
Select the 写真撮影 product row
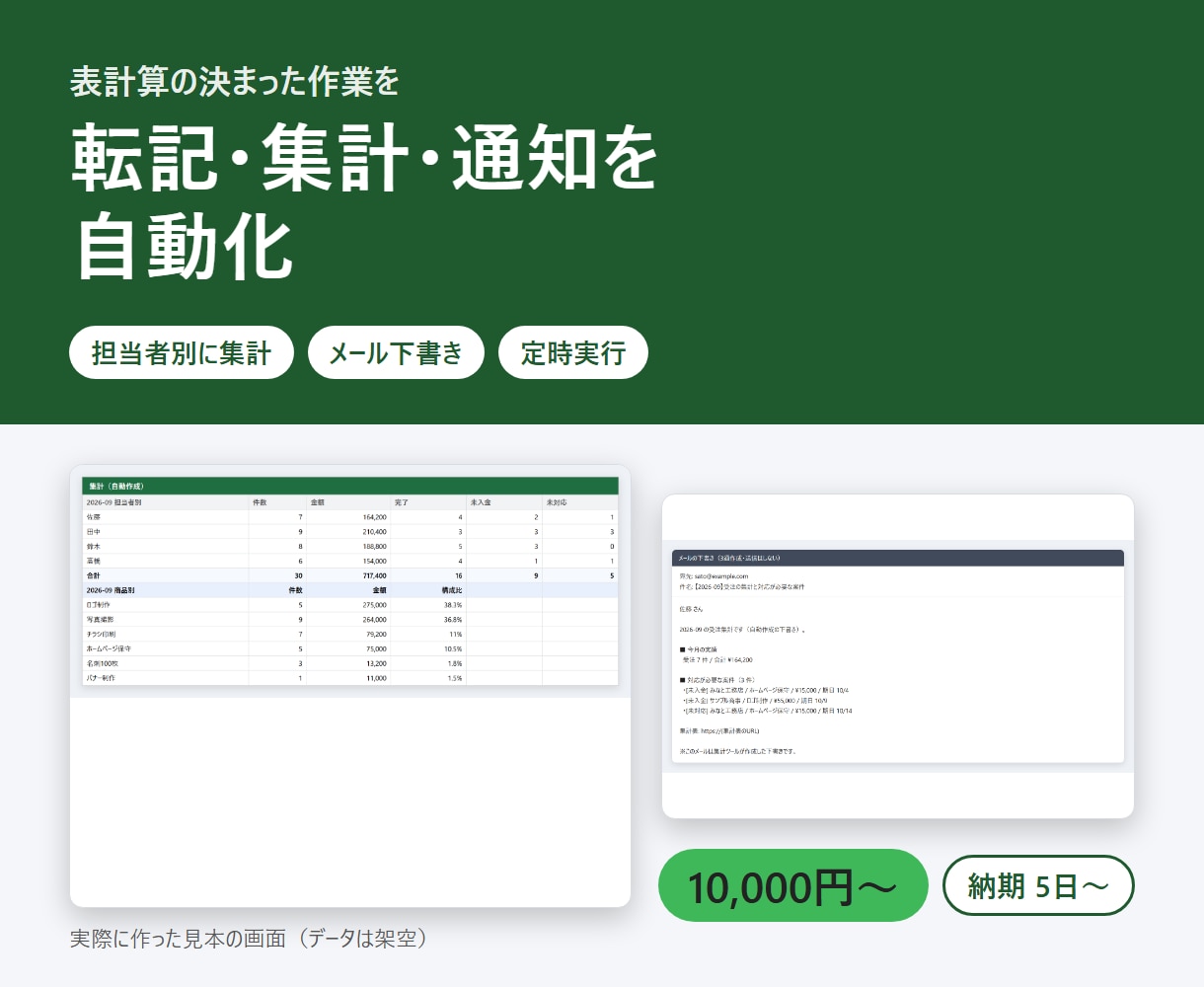(x=350, y=620)
